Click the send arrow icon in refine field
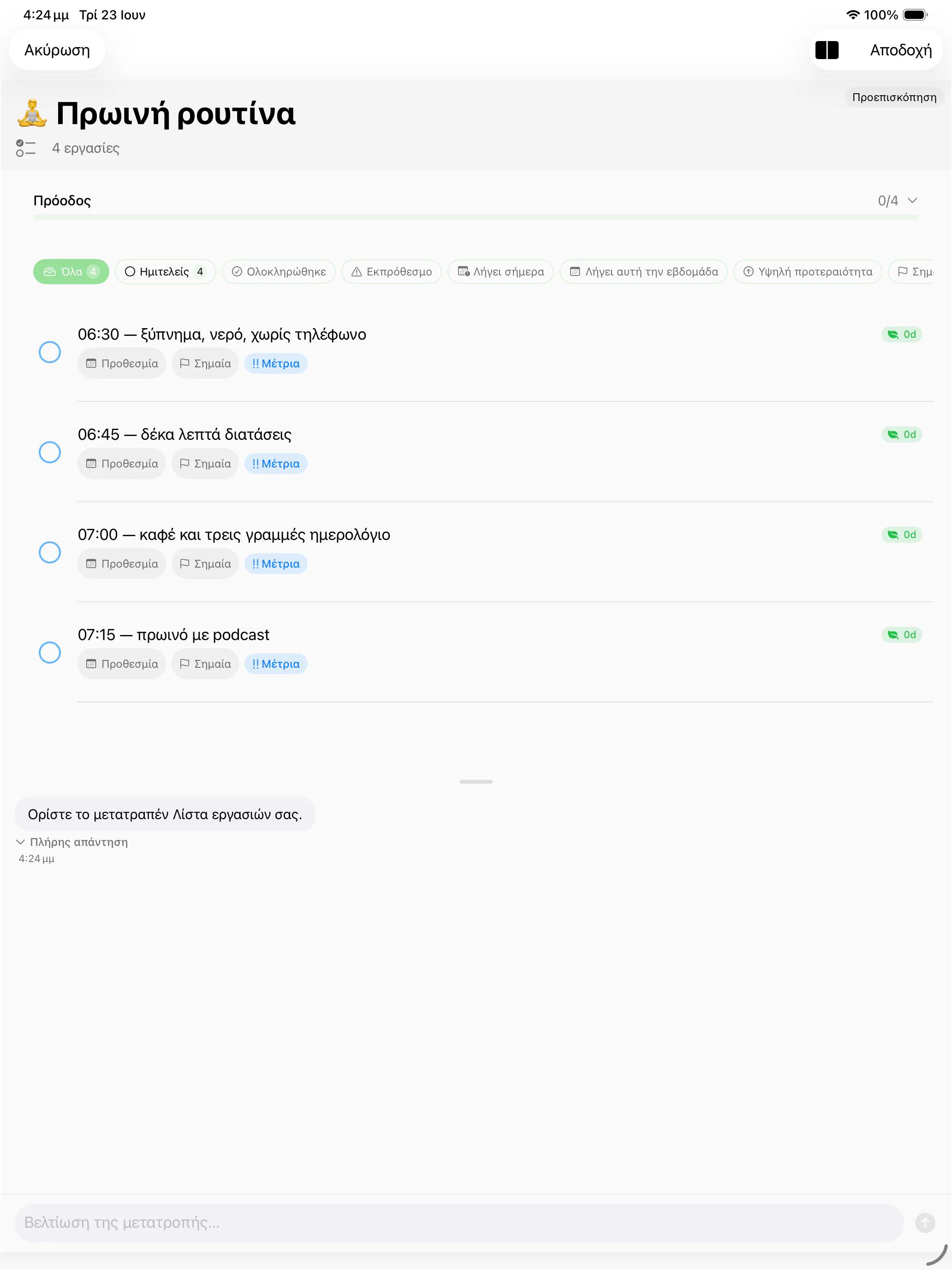 coord(924,1222)
